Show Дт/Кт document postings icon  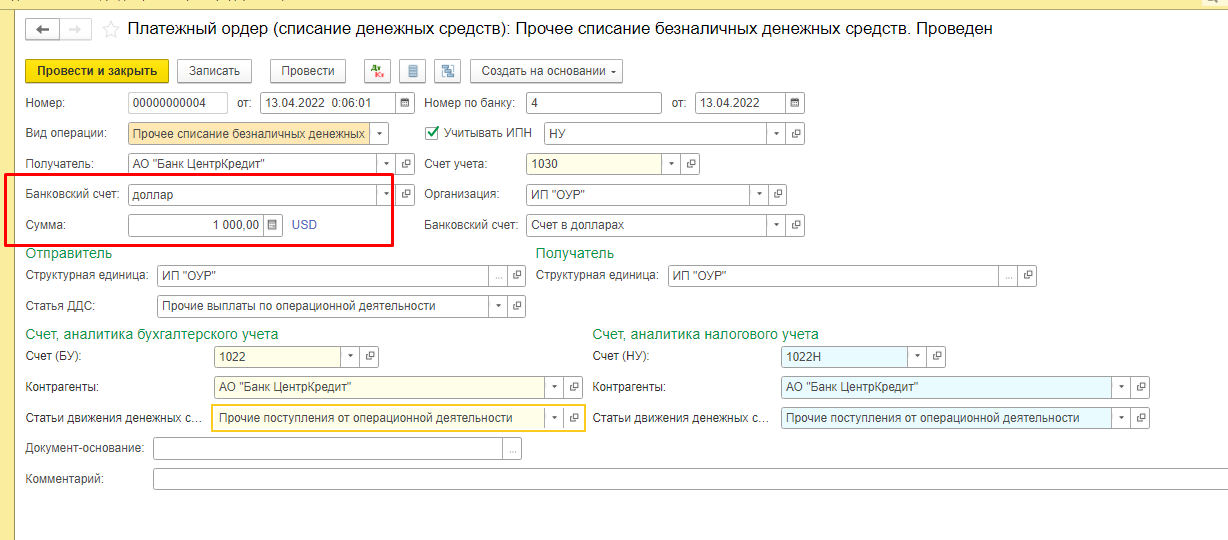tap(377, 71)
